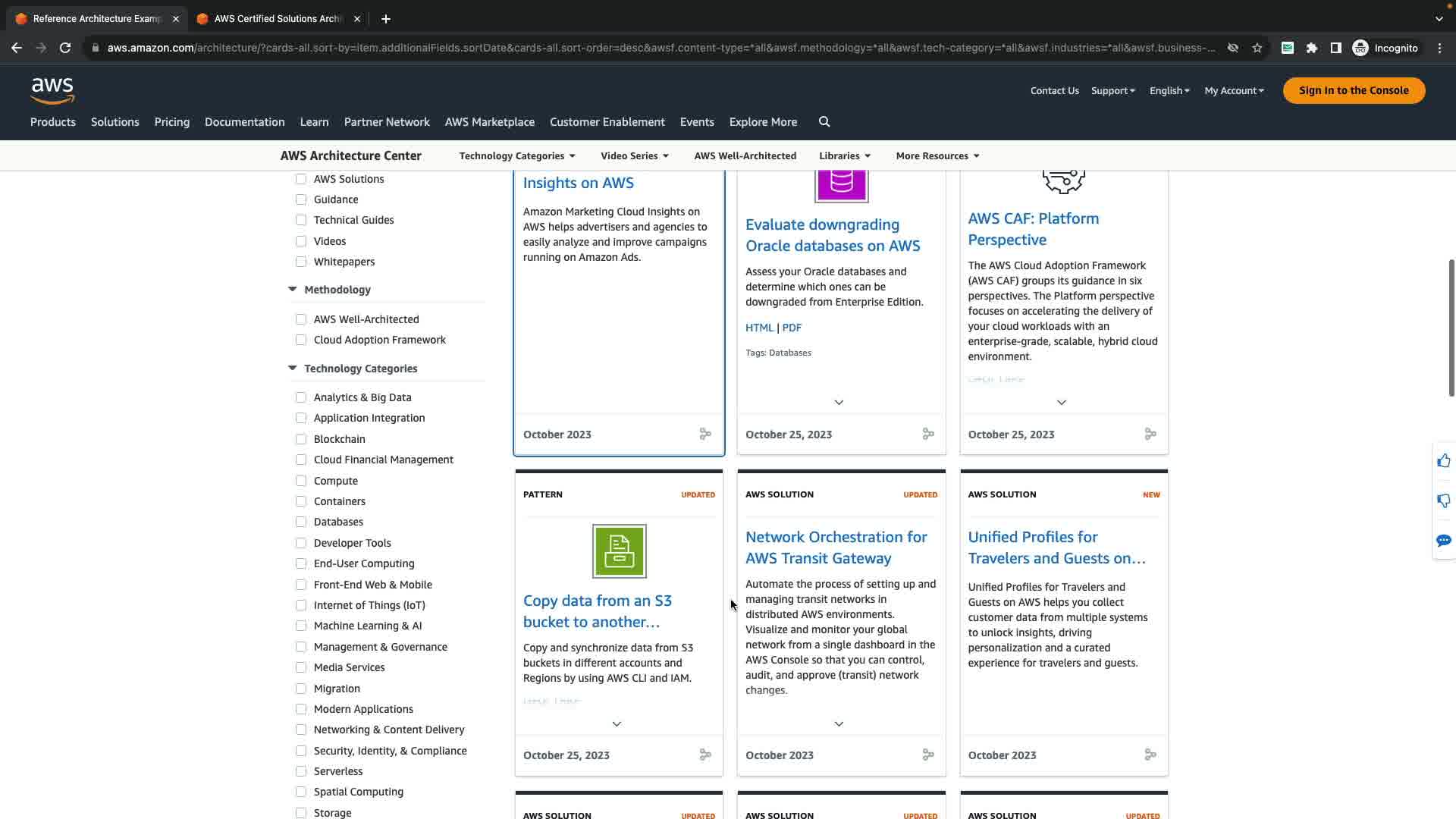Click the AWS logo
This screenshot has width=1456, height=819.
tap(52, 91)
